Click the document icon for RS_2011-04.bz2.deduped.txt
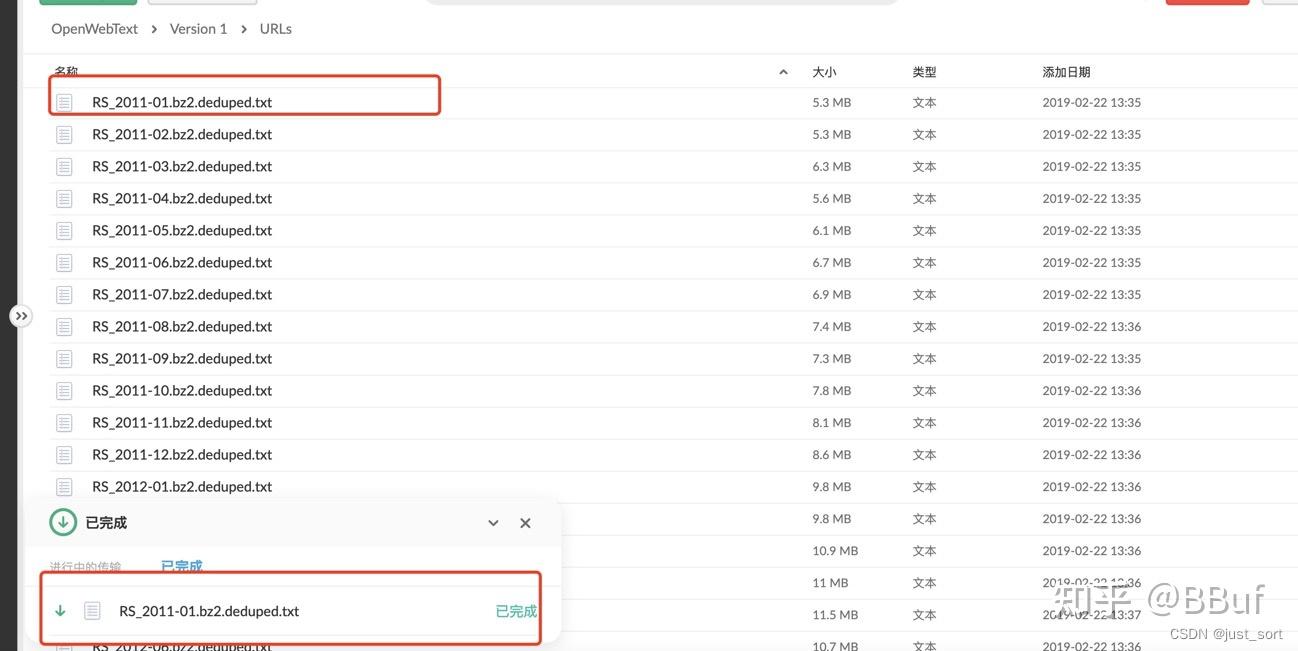Viewport: 1298px width, 651px height. [x=64, y=197]
